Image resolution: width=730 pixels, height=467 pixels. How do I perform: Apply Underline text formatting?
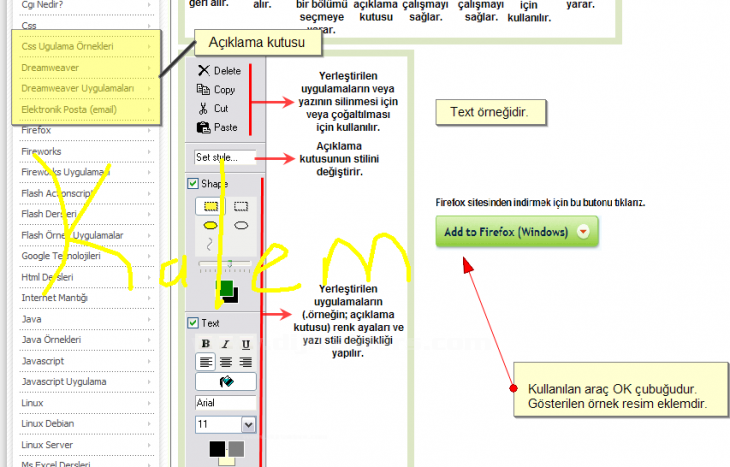click(x=245, y=344)
